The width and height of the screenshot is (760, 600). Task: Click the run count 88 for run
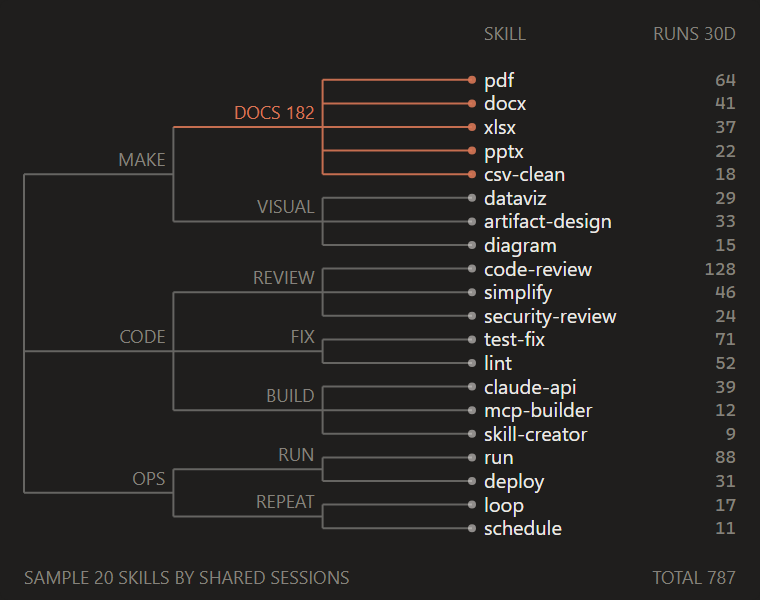point(726,458)
